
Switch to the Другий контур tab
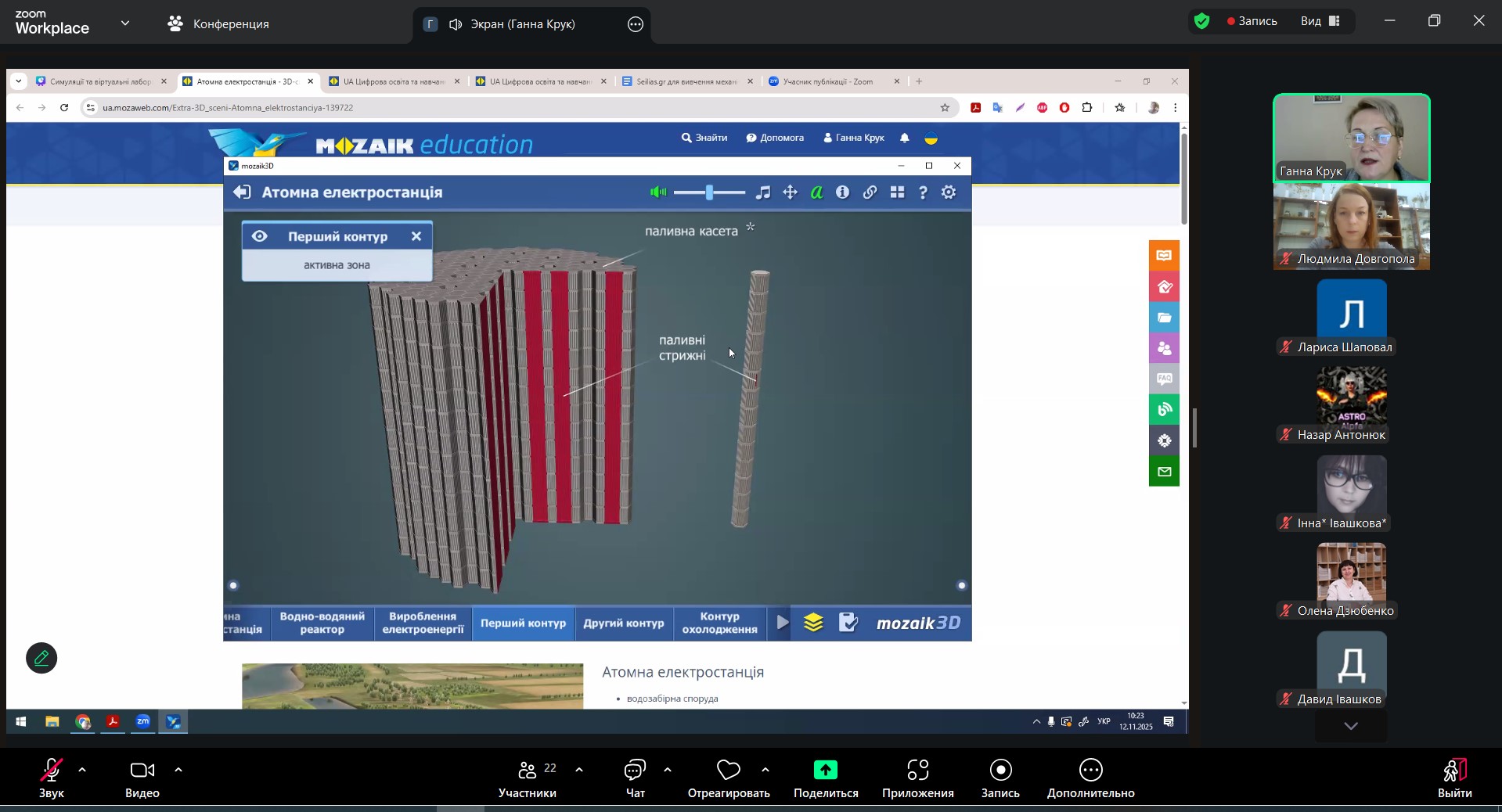(x=624, y=623)
